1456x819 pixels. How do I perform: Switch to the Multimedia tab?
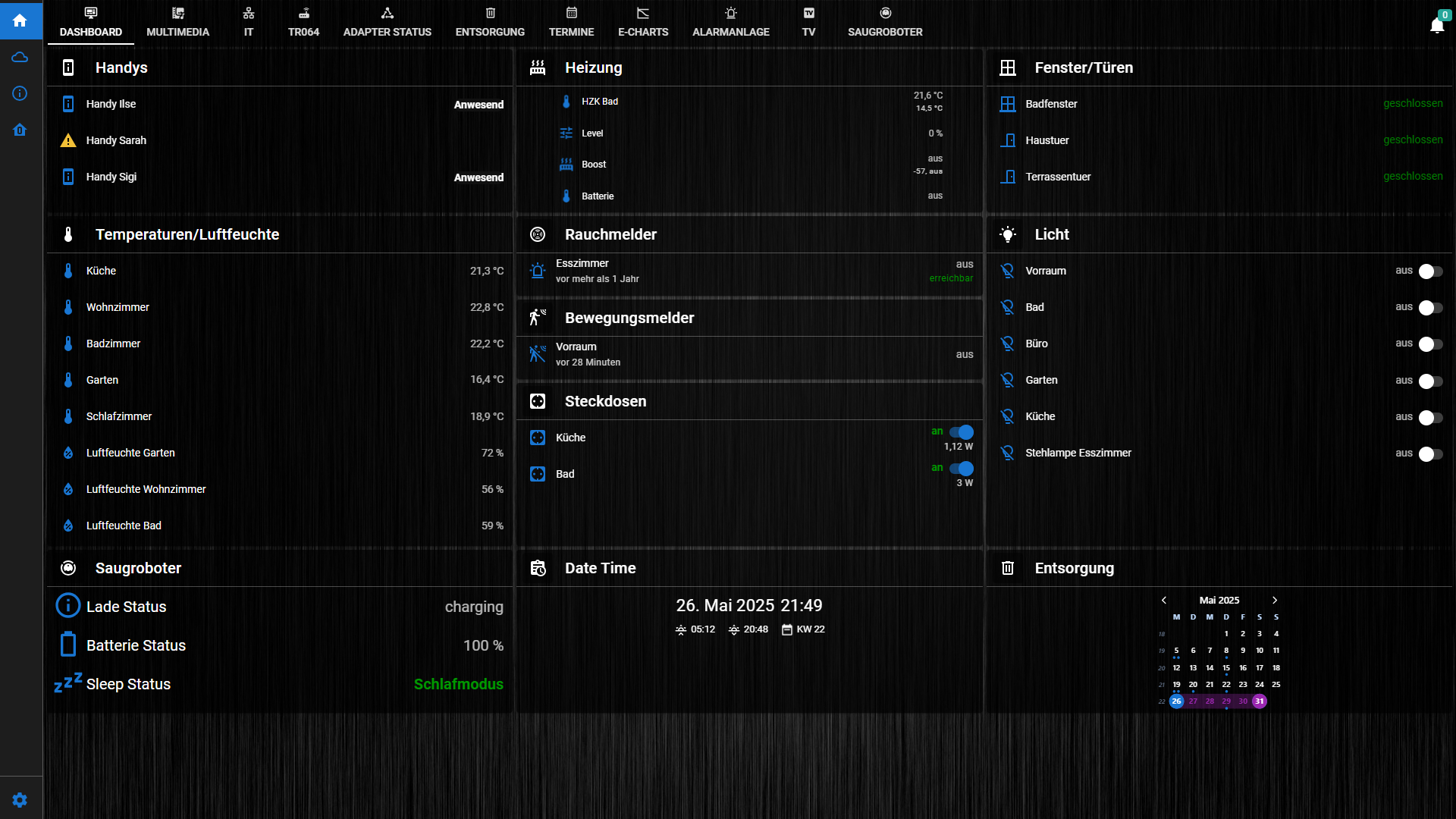tap(177, 22)
